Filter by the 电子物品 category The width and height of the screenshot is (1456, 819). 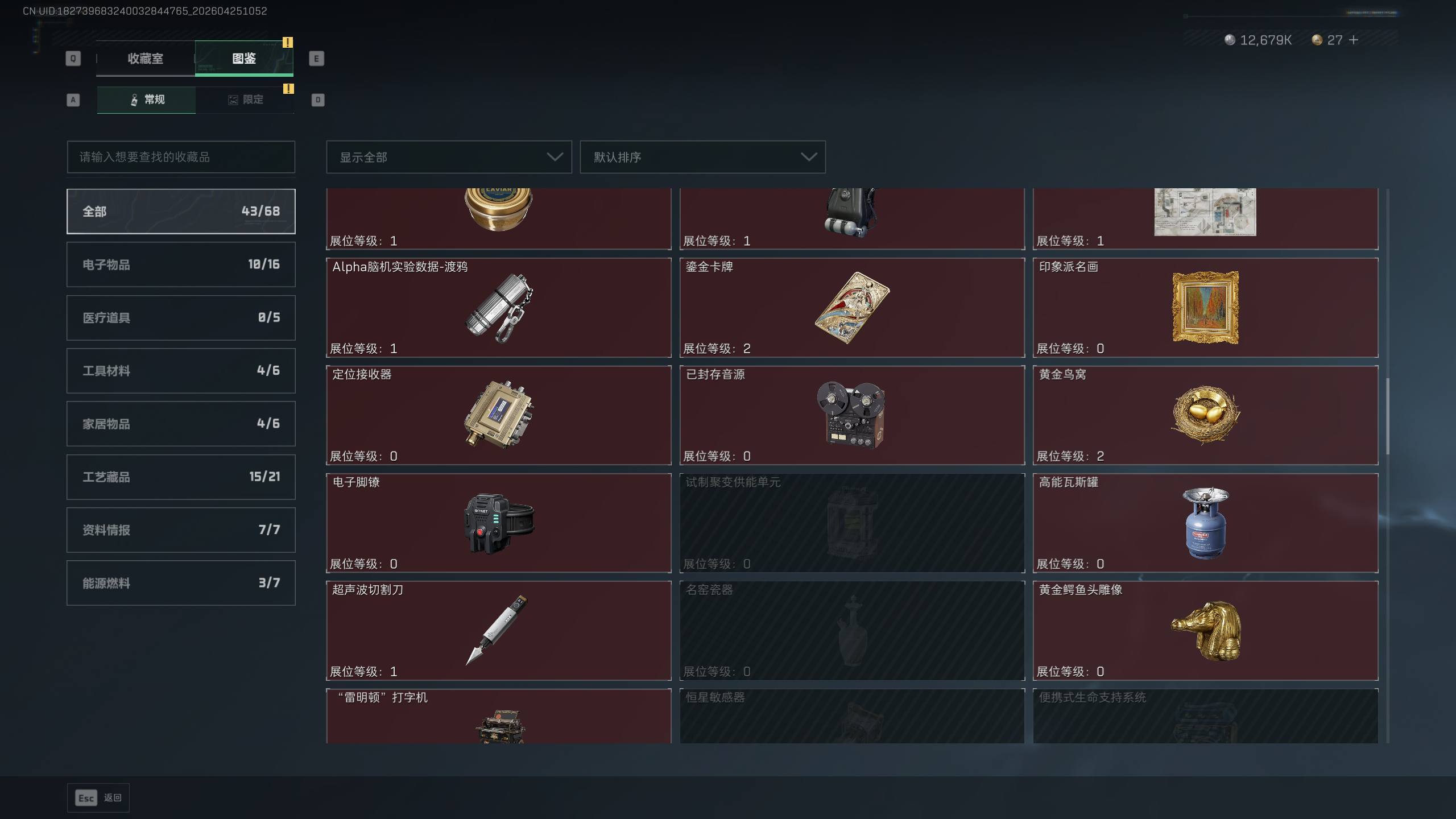[x=181, y=264]
